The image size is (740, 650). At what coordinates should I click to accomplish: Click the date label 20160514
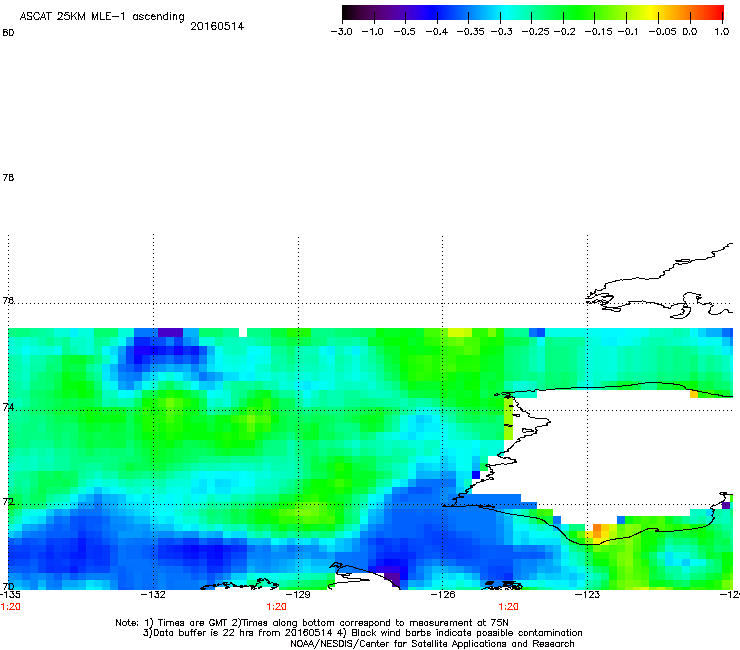(217, 26)
